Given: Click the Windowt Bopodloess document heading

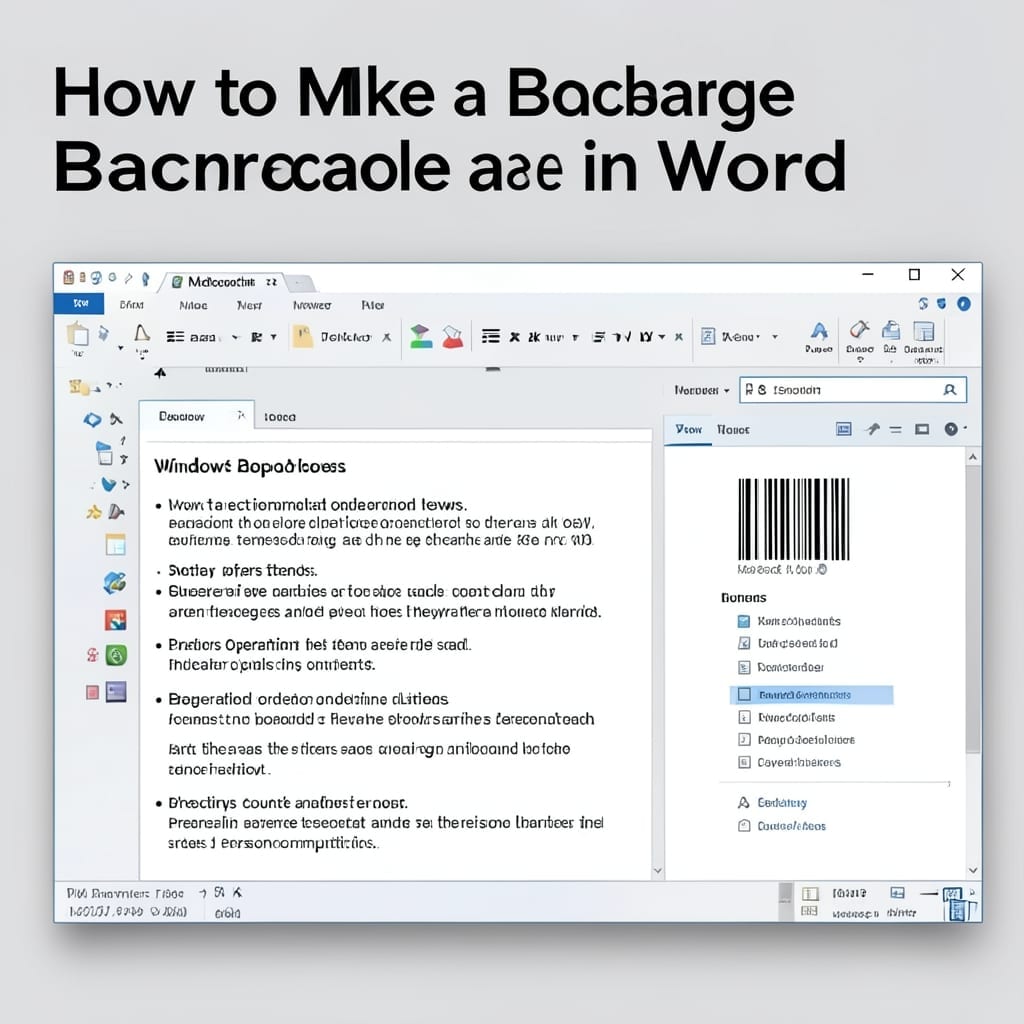Looking at the screenshot, I should [x=250, y=466].
